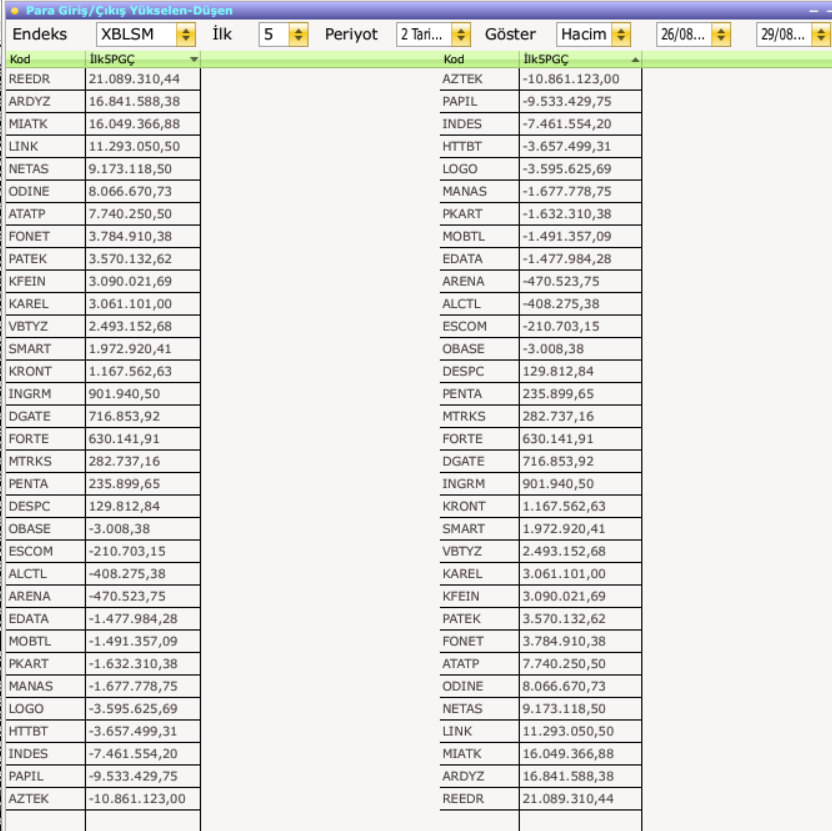
Task: Select ARENA in the right table
Action: tap(463, 281)
